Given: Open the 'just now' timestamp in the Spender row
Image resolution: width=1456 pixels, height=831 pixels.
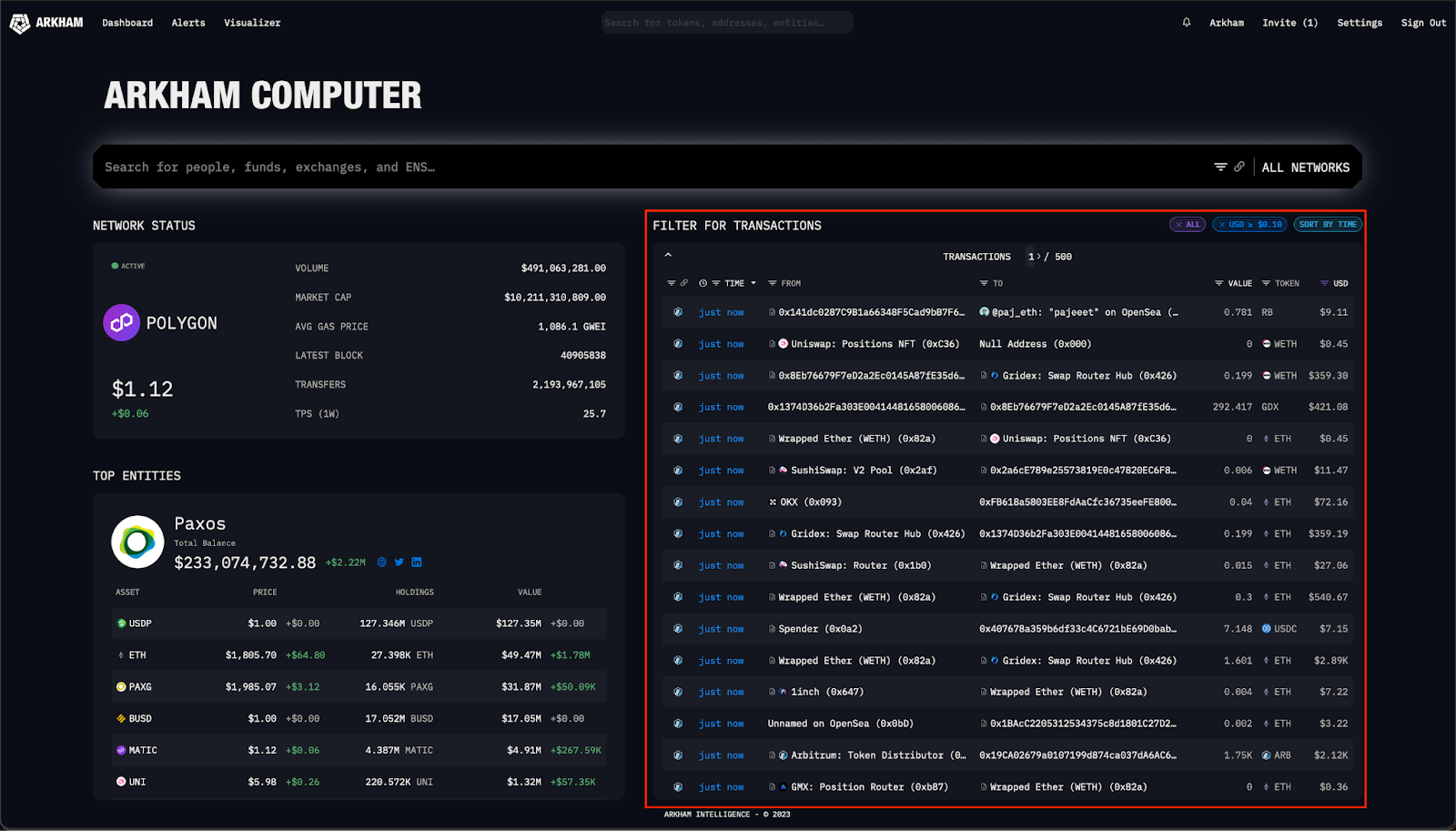Looking at the screenshot, I should [x=722, y=629].
